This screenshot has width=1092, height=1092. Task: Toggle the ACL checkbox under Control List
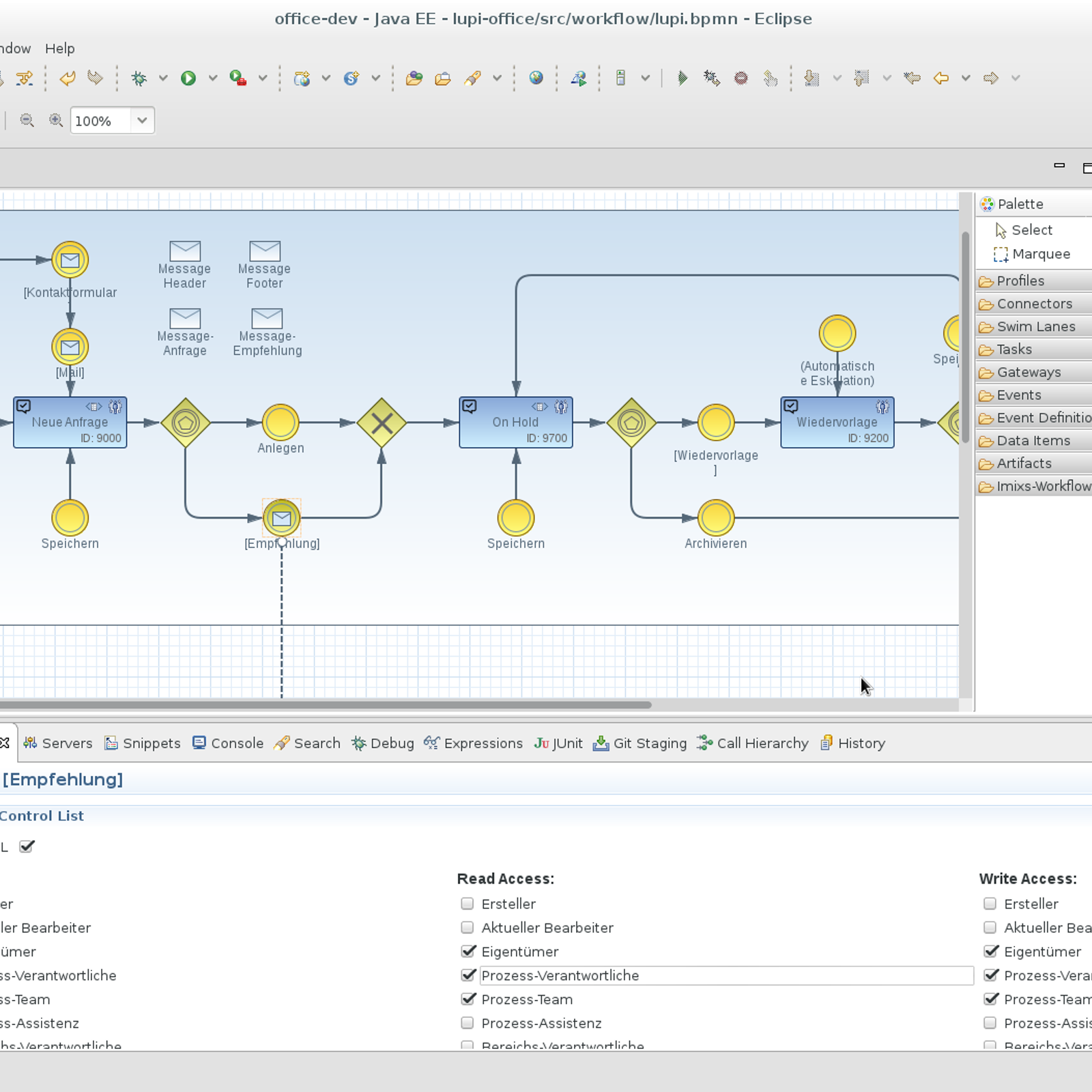[x=27, y=847]
